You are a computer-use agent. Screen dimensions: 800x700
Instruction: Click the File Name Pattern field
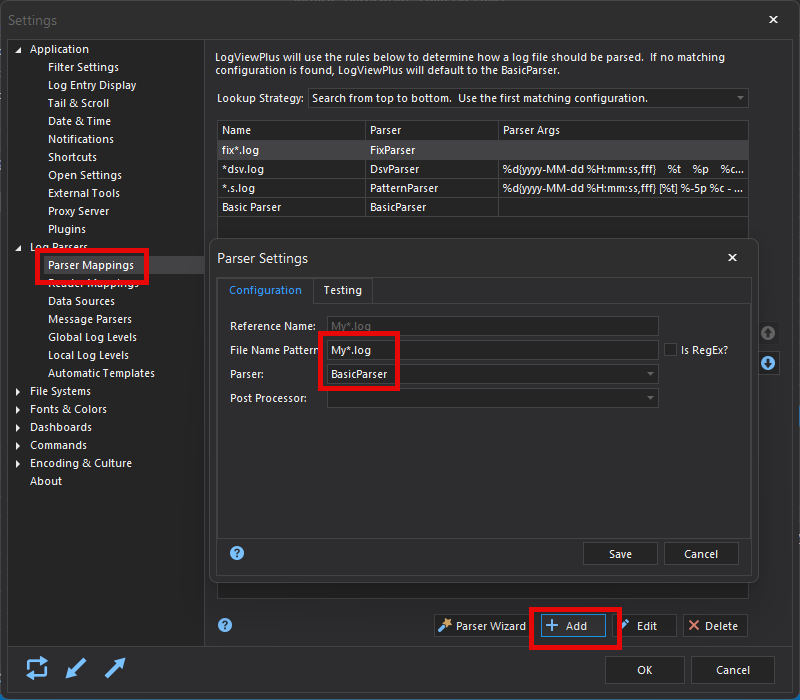click(492, 350)
